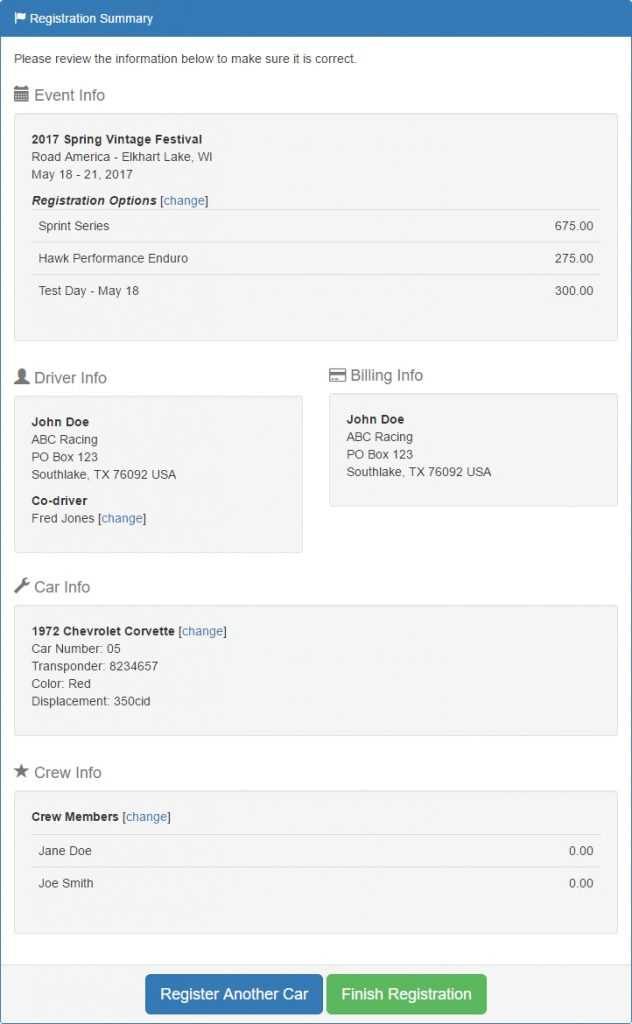Change the Registration Options
The height and width of the screenshot is (1024, 632).
coord(184,200)
